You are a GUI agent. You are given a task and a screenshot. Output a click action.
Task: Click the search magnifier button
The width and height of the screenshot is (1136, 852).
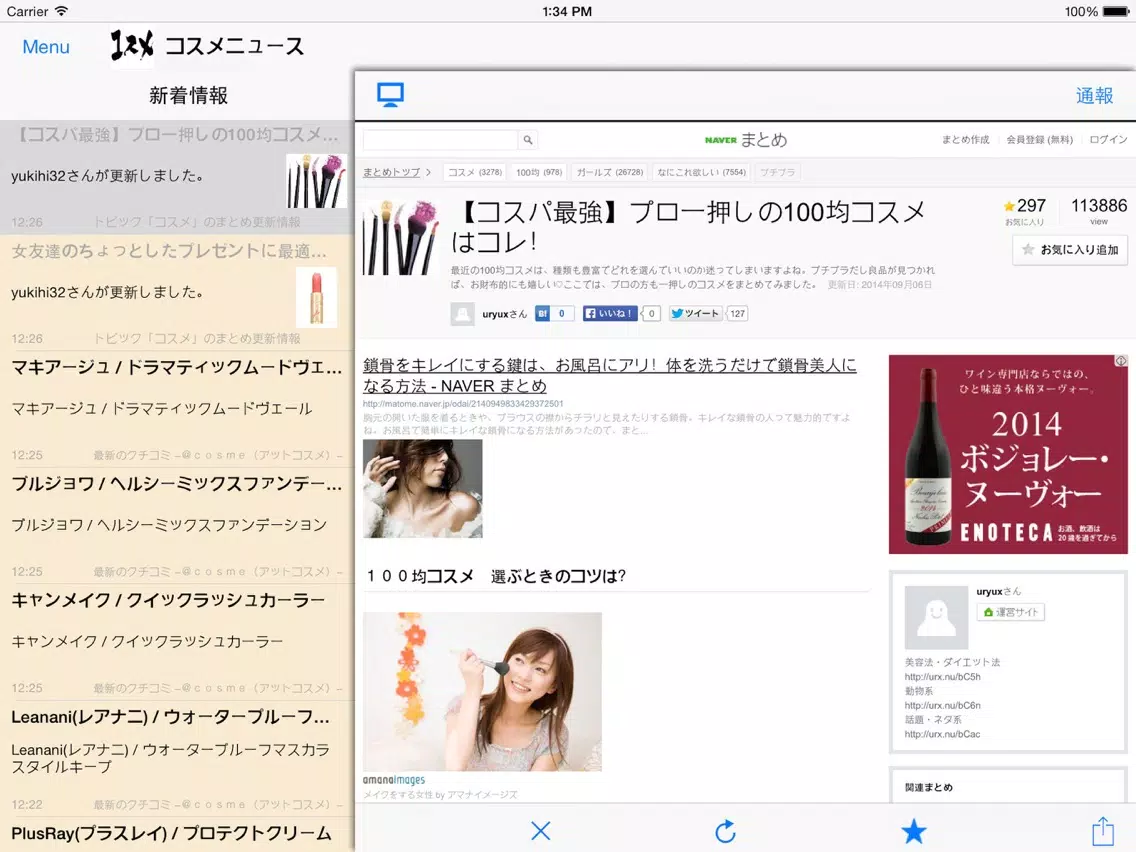[528, 140]
